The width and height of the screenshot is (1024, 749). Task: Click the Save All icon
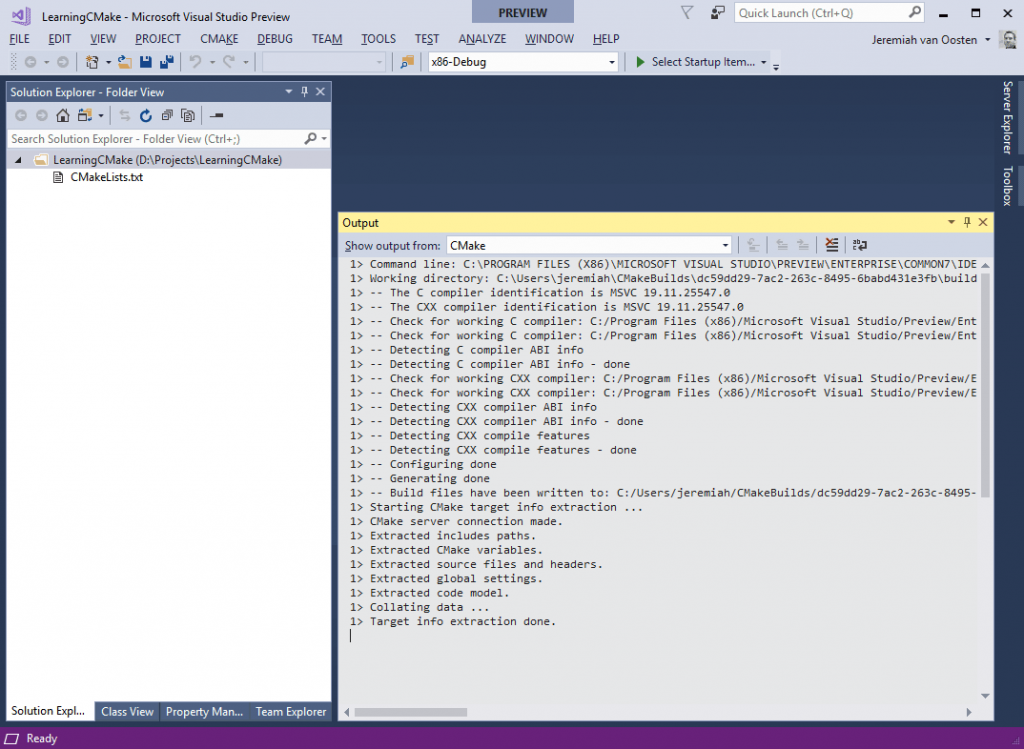167,62
